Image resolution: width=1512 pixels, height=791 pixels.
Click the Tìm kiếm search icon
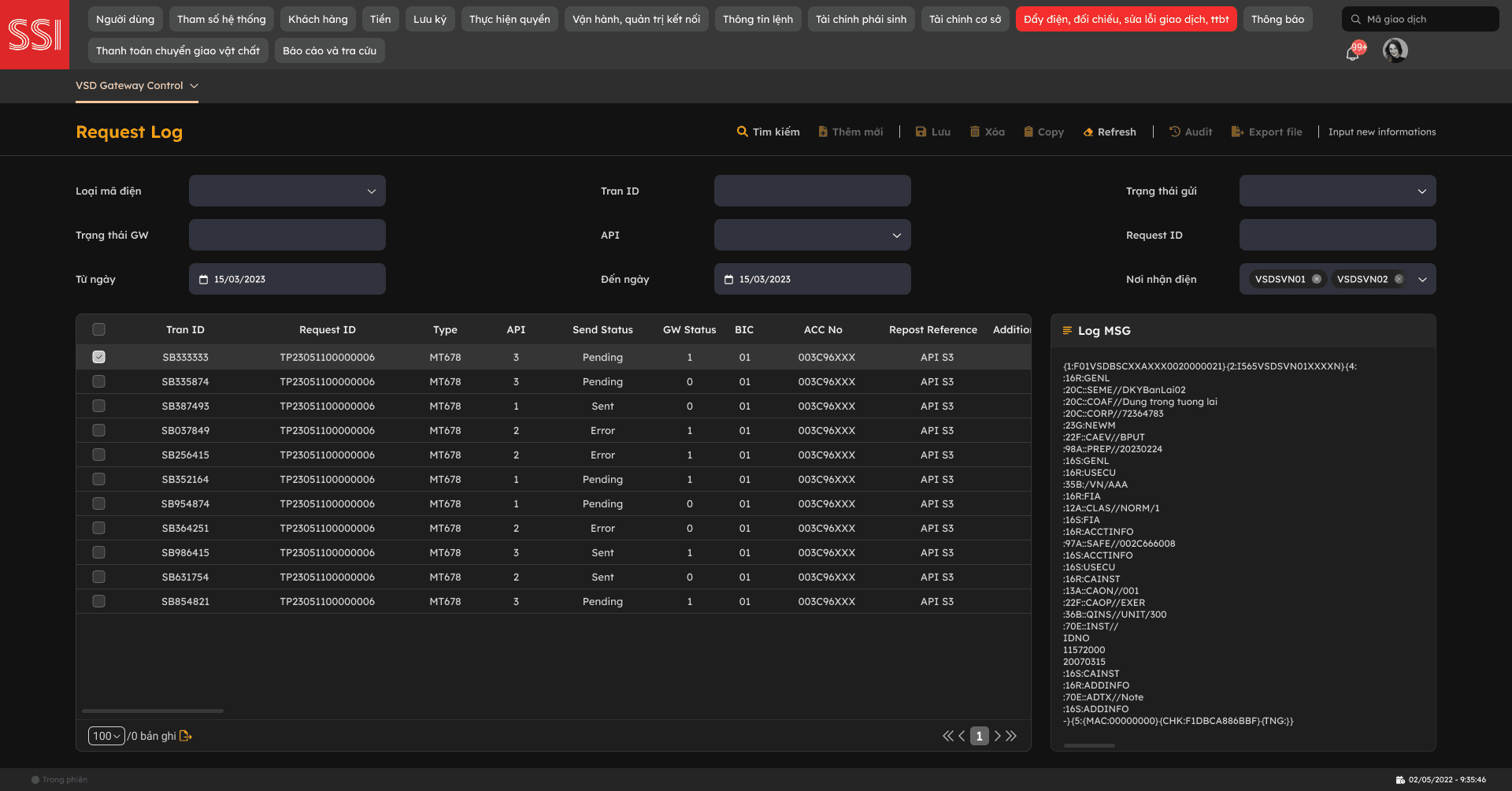coord(742,132)
